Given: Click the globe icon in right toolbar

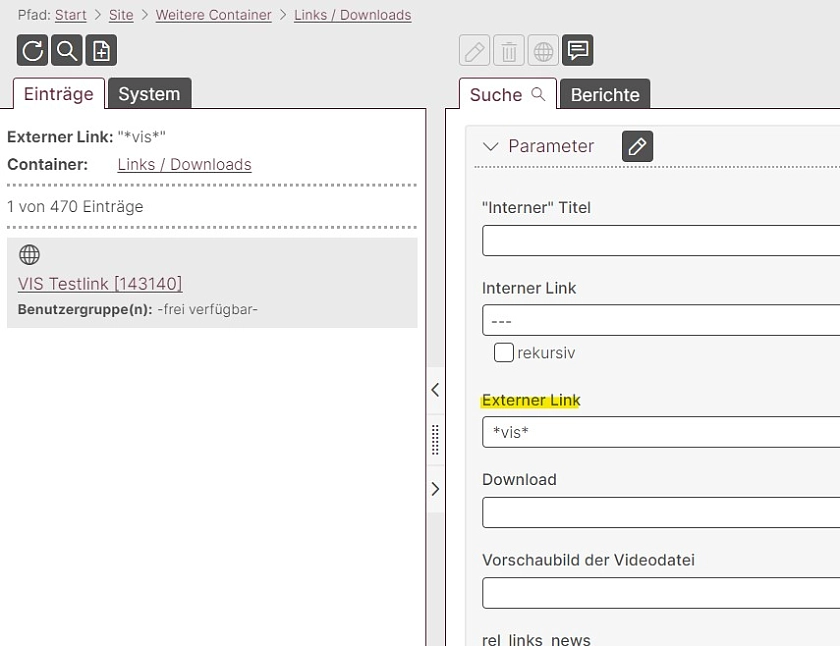Looking at the screenshot, I should tap(542, 50).
